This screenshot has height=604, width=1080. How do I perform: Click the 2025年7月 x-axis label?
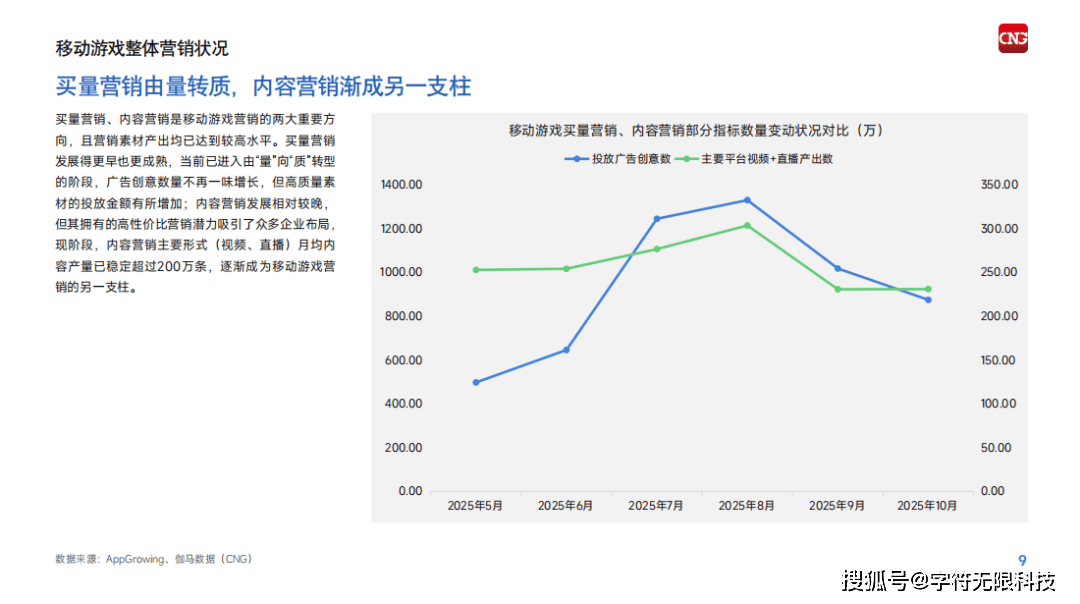656,506
